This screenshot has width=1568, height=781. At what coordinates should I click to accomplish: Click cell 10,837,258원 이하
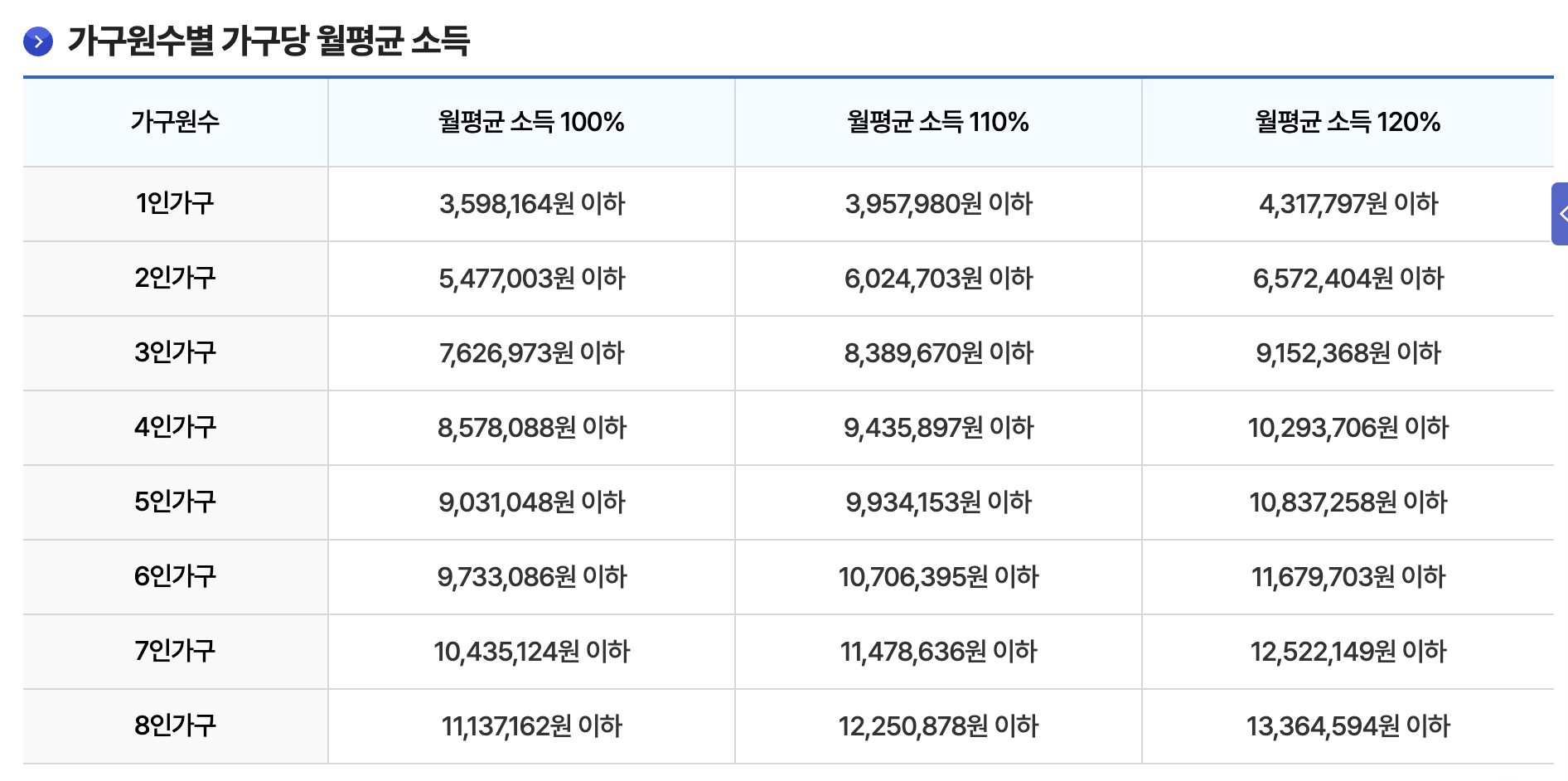coord(1348,502)
